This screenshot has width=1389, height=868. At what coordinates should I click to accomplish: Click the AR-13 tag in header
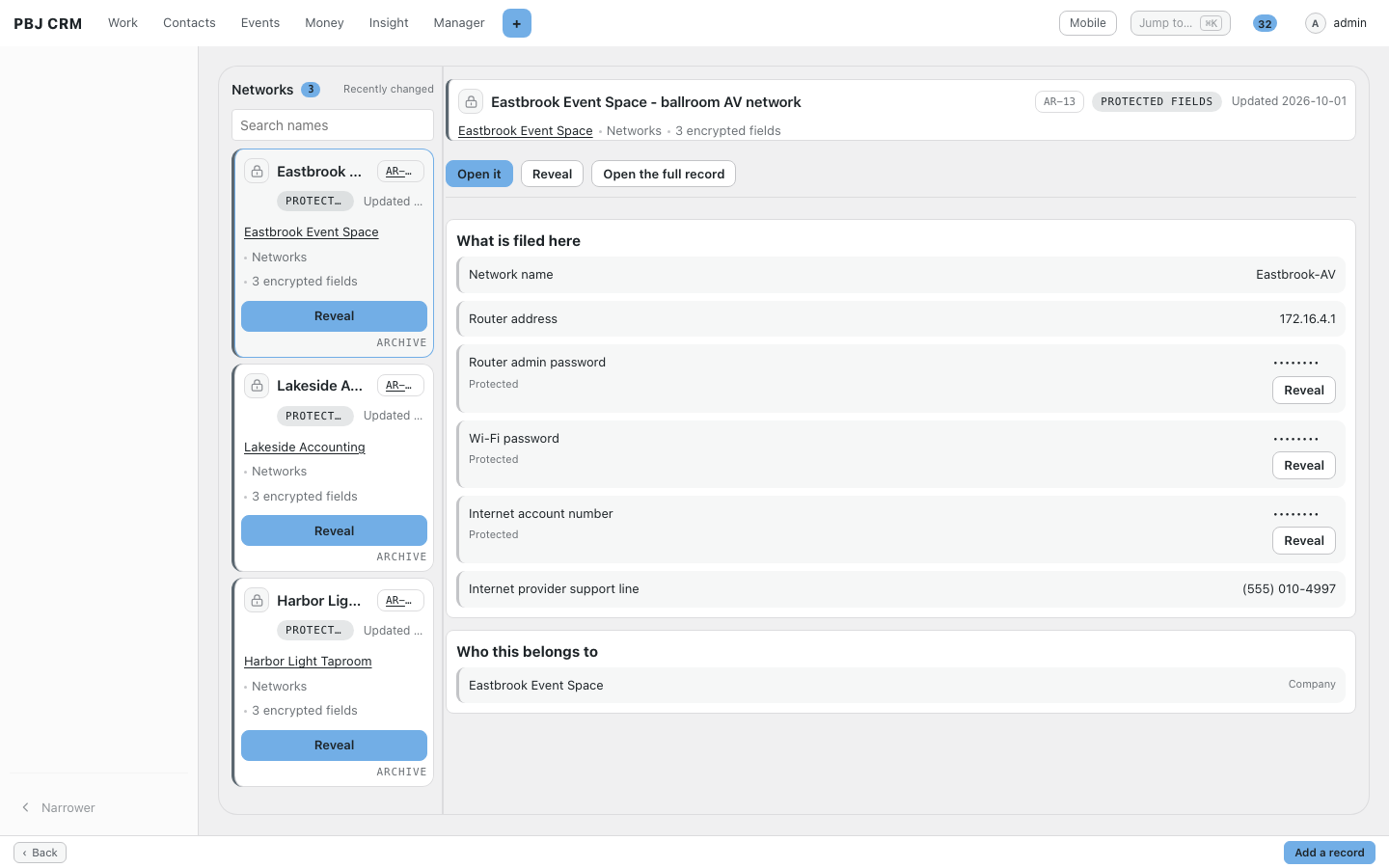point(1059,101)
